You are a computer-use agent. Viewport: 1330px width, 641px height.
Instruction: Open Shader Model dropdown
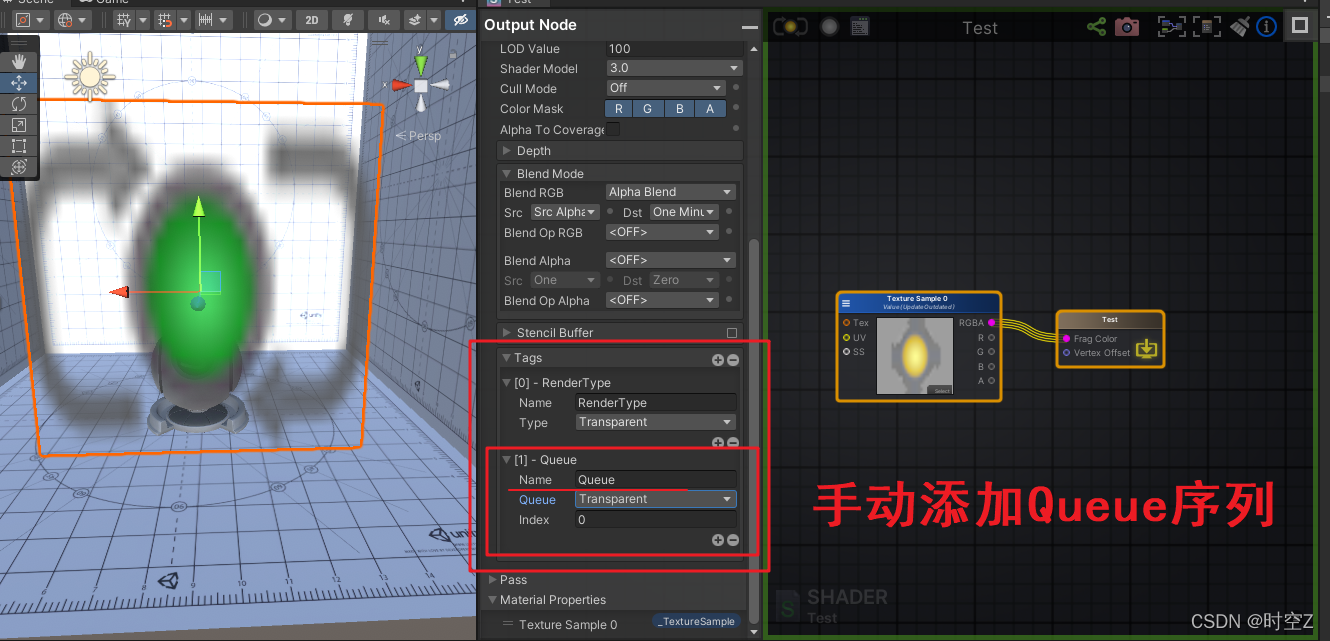tap(675, 68)
